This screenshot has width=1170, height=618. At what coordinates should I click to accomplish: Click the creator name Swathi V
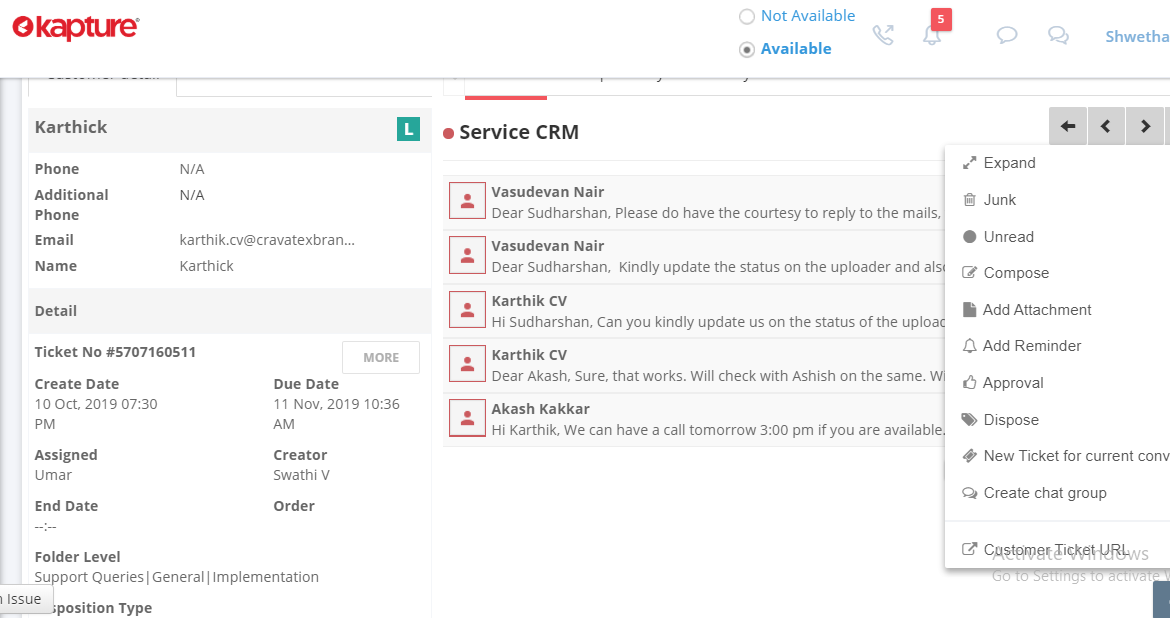point(301,475)
